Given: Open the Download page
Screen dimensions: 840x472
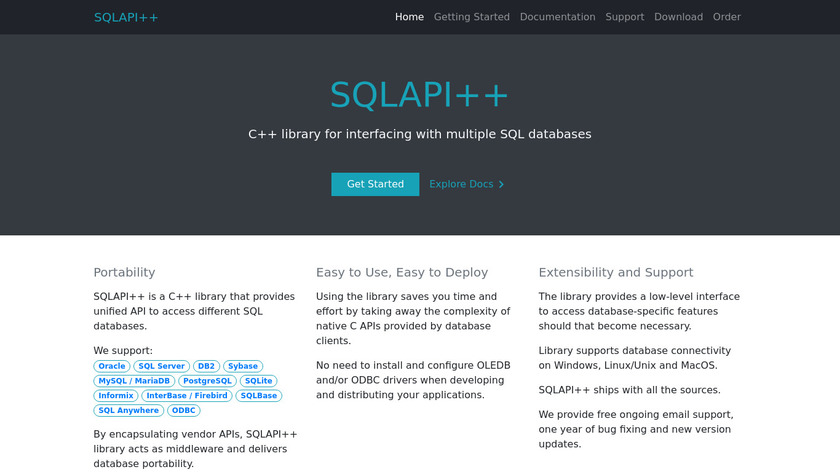Looking at the screenshot, I should click(678, 17).
